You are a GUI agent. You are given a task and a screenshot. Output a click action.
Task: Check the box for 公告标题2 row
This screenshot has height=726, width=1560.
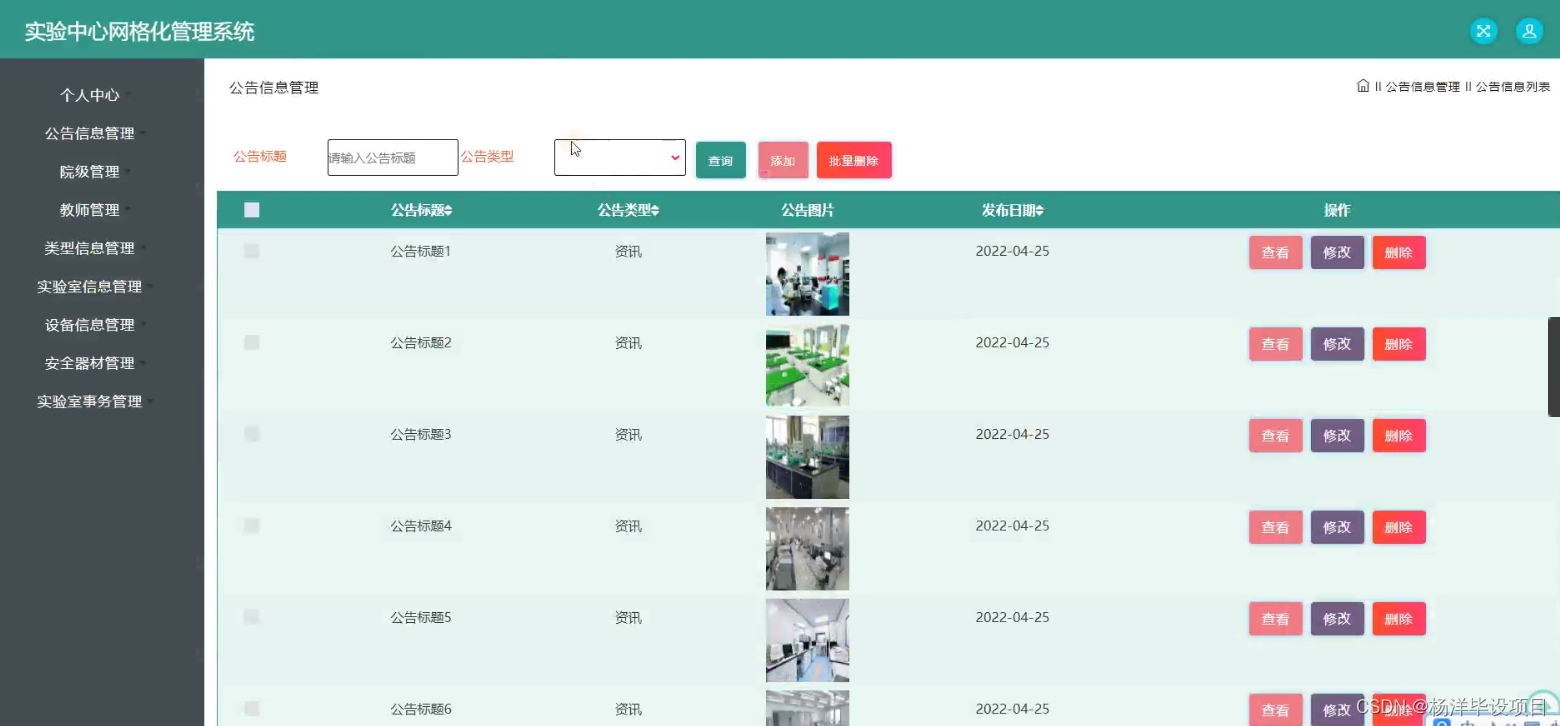coord(251,342)
